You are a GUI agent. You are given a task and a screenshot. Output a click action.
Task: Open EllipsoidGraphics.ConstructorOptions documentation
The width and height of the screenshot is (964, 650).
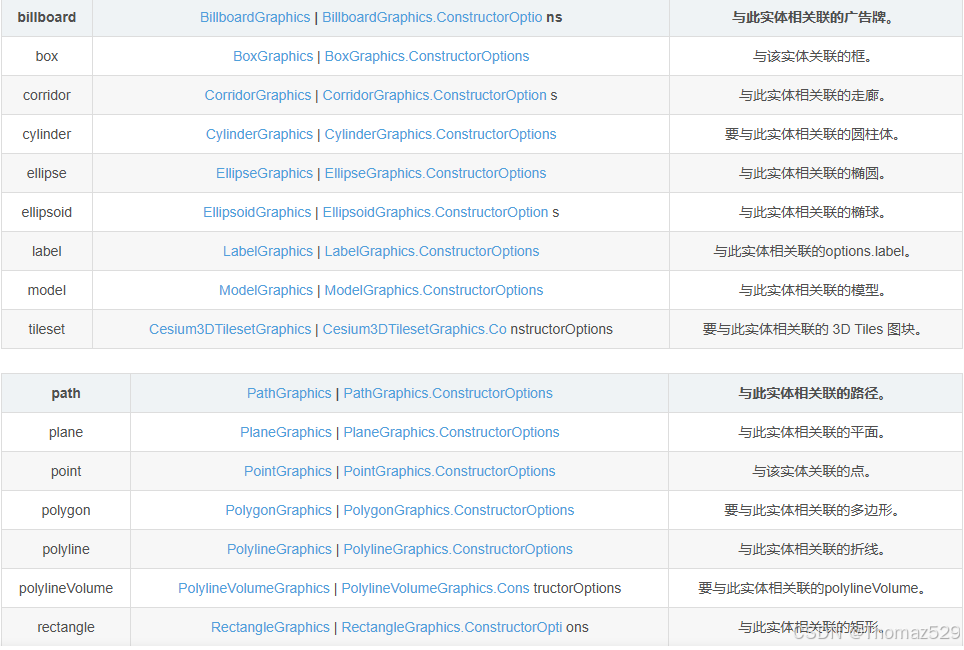(x=435, y=212)
